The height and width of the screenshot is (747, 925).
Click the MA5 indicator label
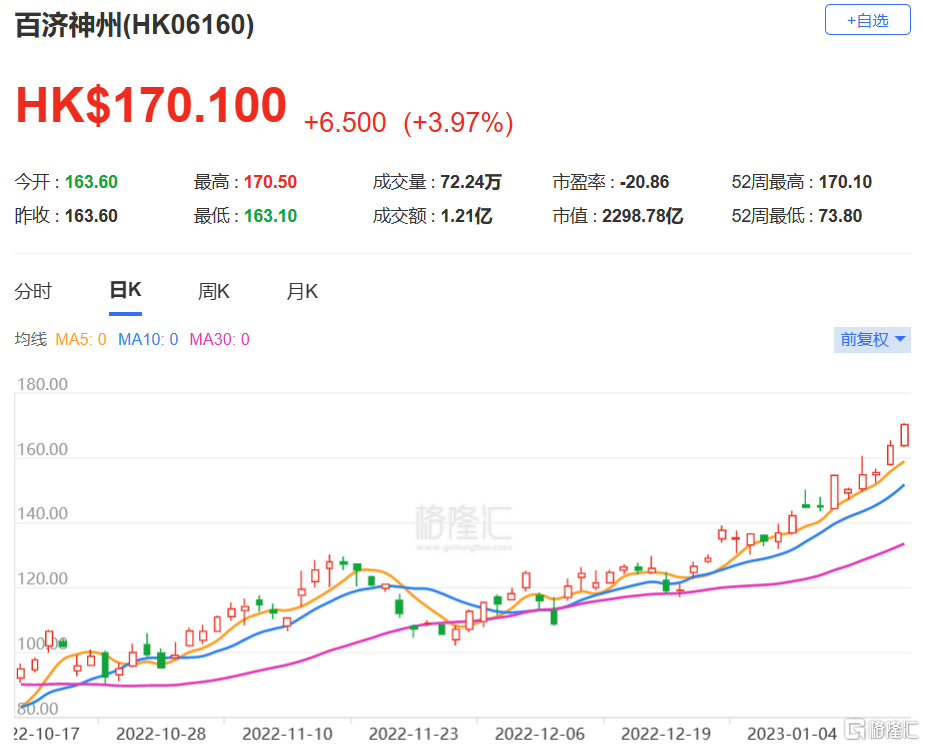(80, 340)
